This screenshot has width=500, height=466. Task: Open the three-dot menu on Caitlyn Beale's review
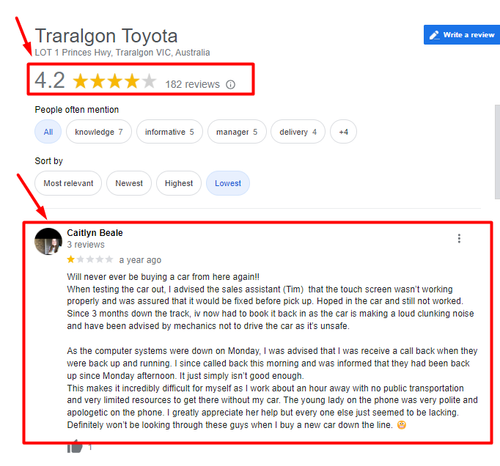pos(459,238)
